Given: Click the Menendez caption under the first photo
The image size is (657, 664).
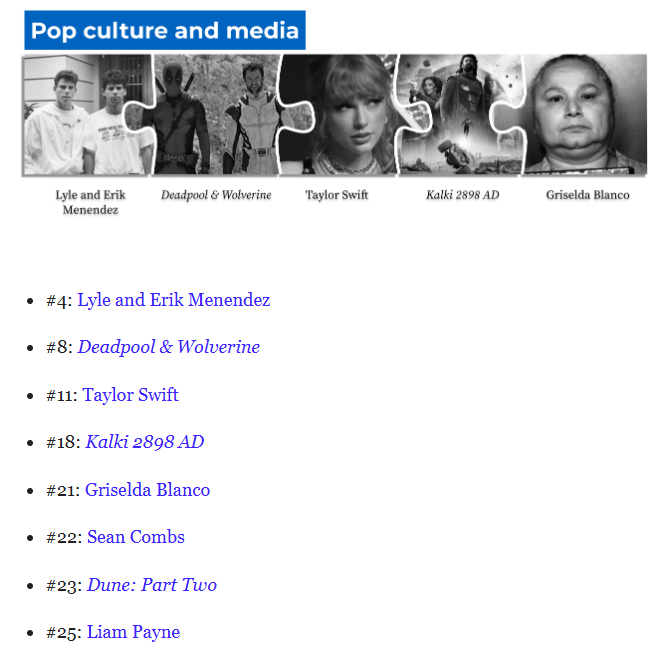Looking at the screenshot, I should [90, 202].
